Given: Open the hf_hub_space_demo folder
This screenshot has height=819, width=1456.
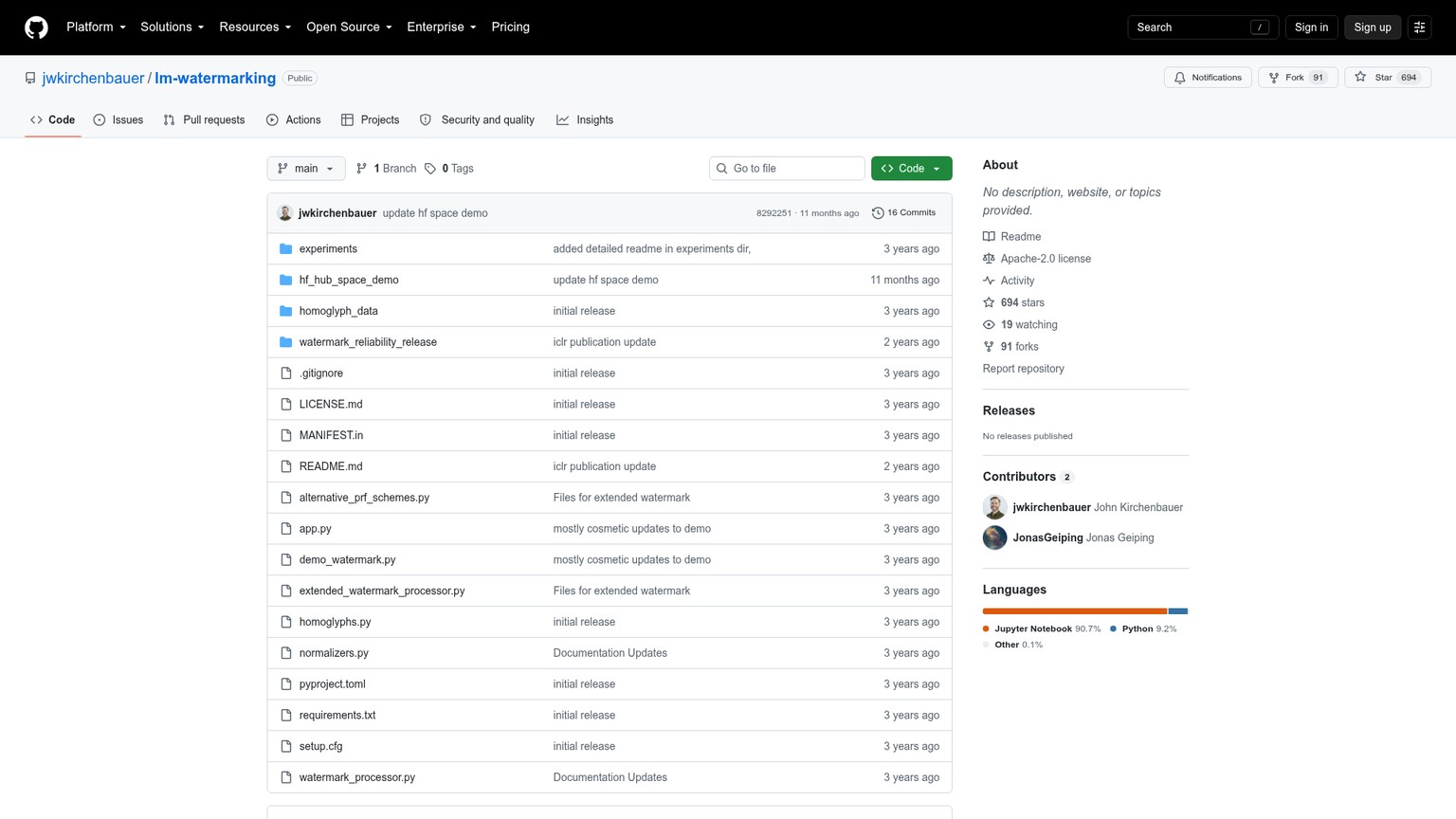Looking at the screenshot, I should point(349,281).
